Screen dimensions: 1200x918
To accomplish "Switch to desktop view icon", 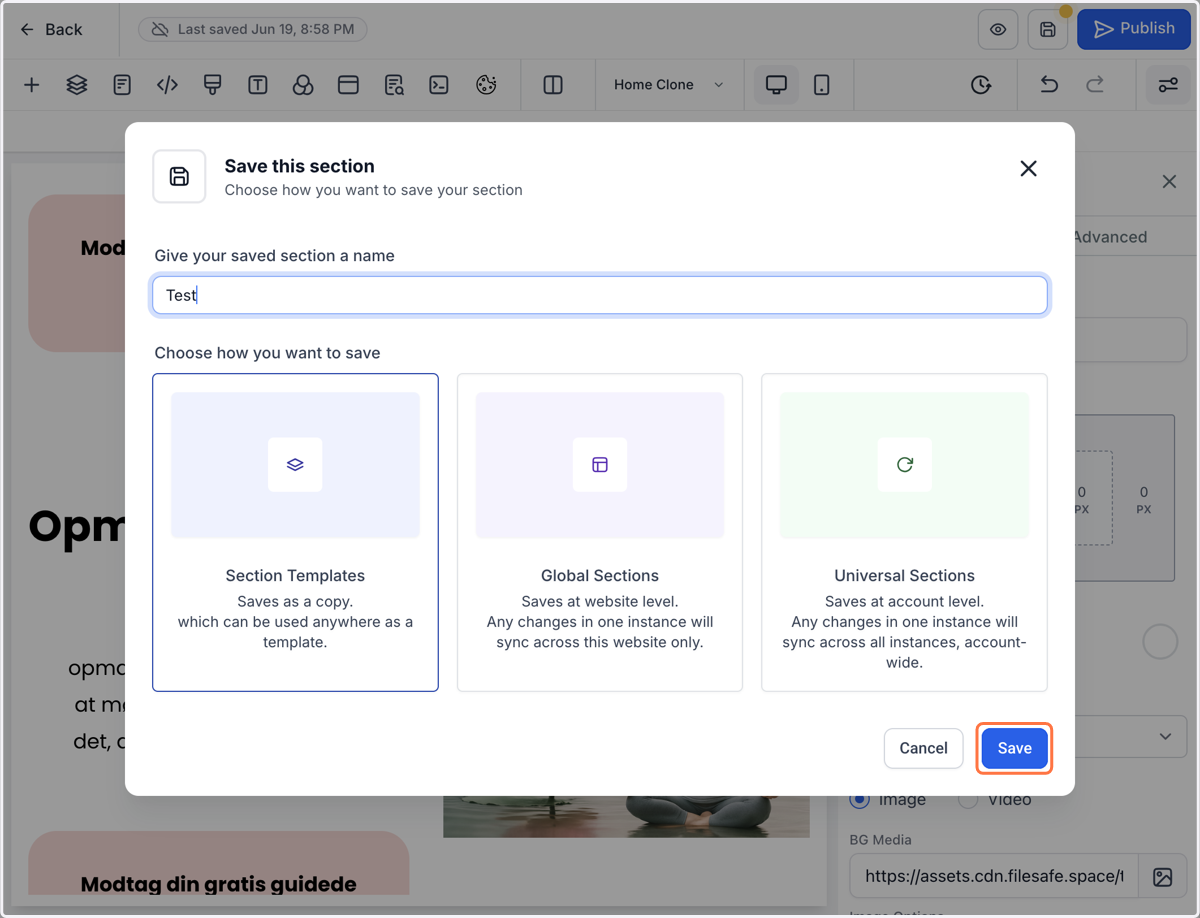I will coord(776,85).
